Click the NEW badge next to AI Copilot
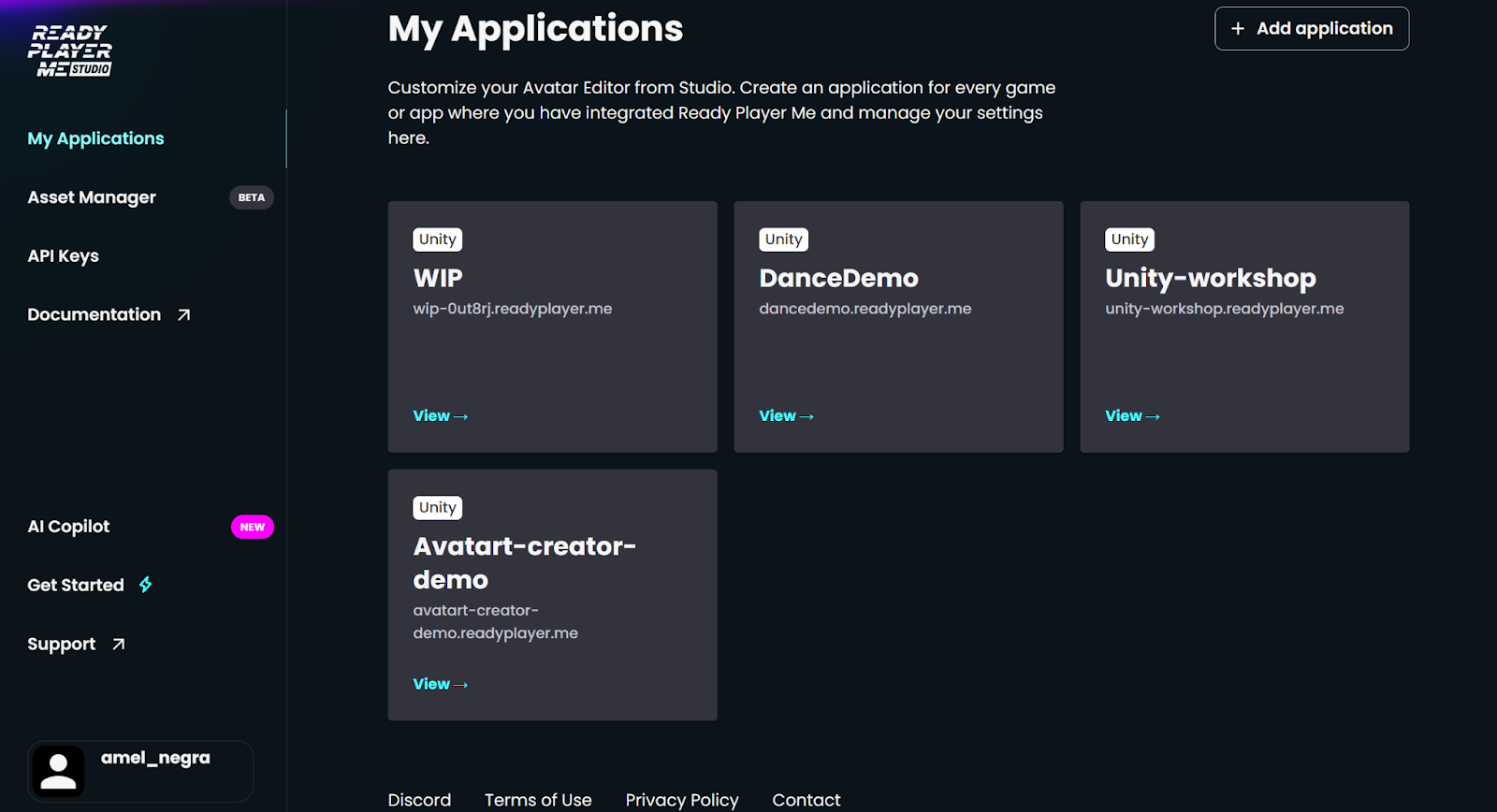 (x=253, y=527)
